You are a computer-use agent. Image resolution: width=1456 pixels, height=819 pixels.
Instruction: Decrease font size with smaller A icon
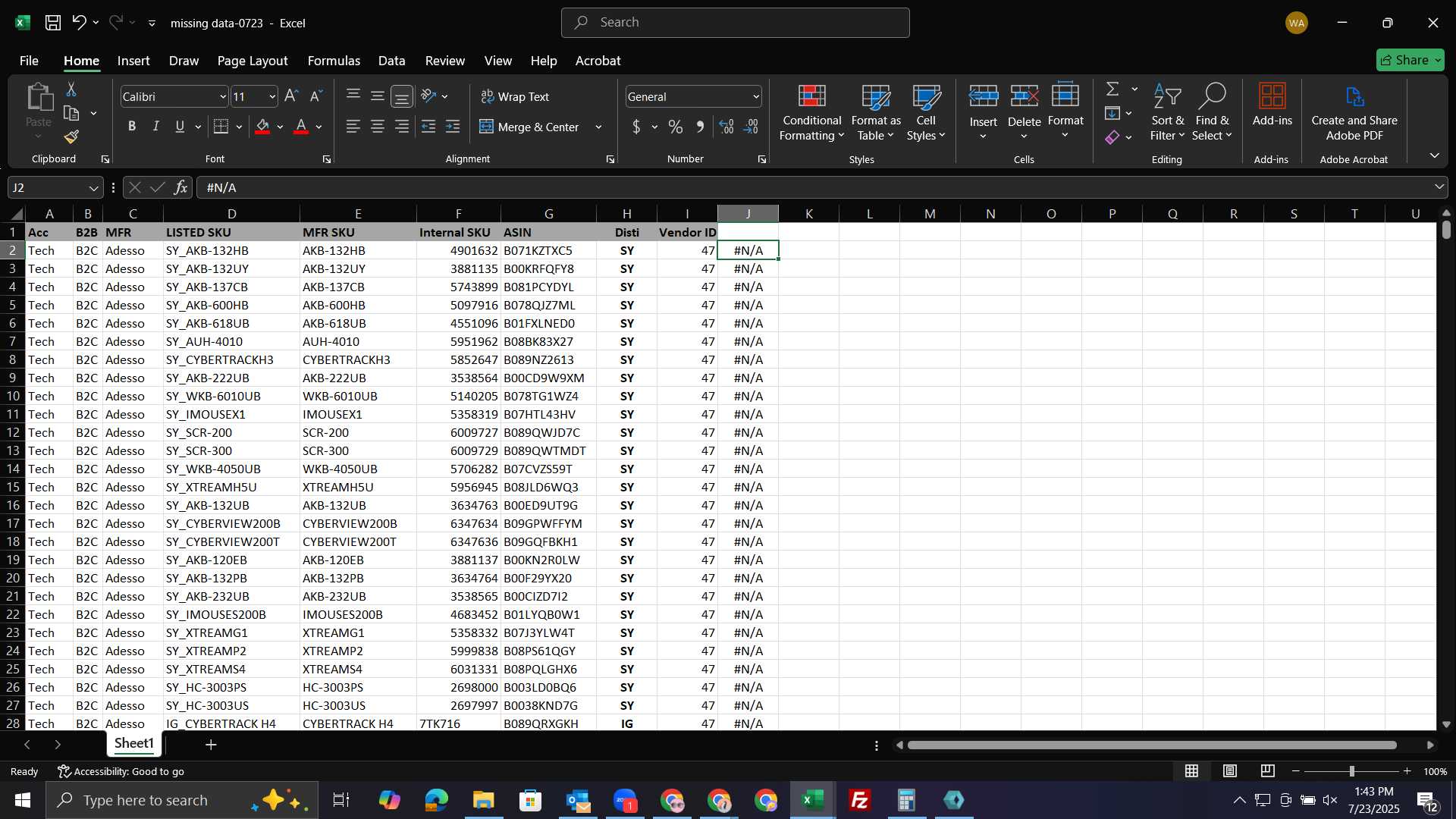point(316,96)
